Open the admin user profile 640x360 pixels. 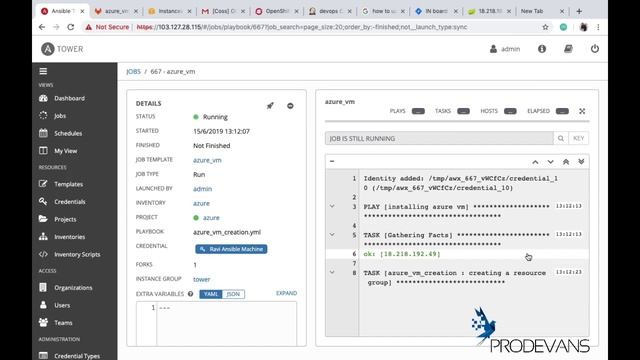pyautogui.click(x=505, y=49)
